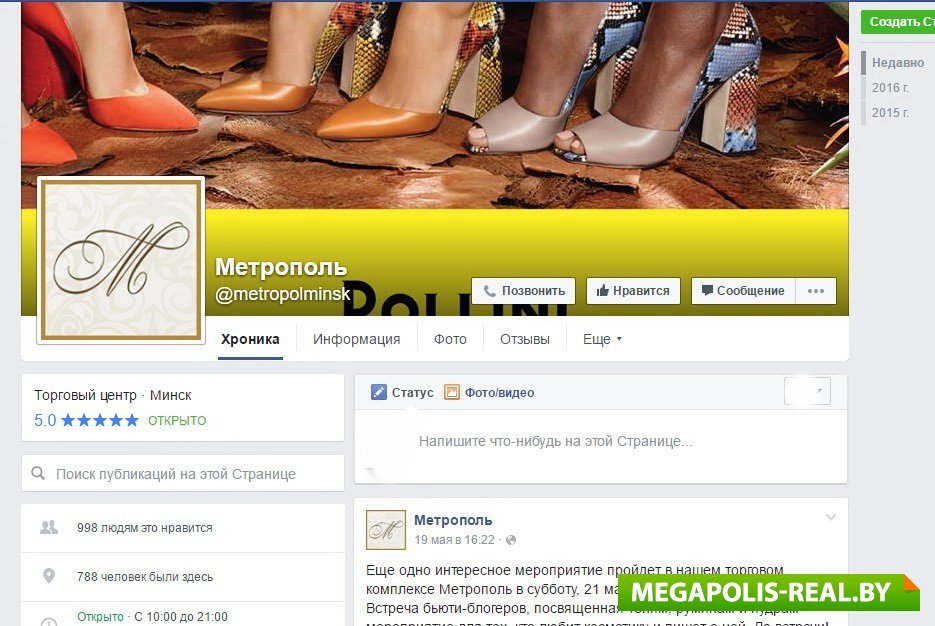Open the Отзывы tab
Viewport: 935px width, 626px height.
[x=525, y=339]
